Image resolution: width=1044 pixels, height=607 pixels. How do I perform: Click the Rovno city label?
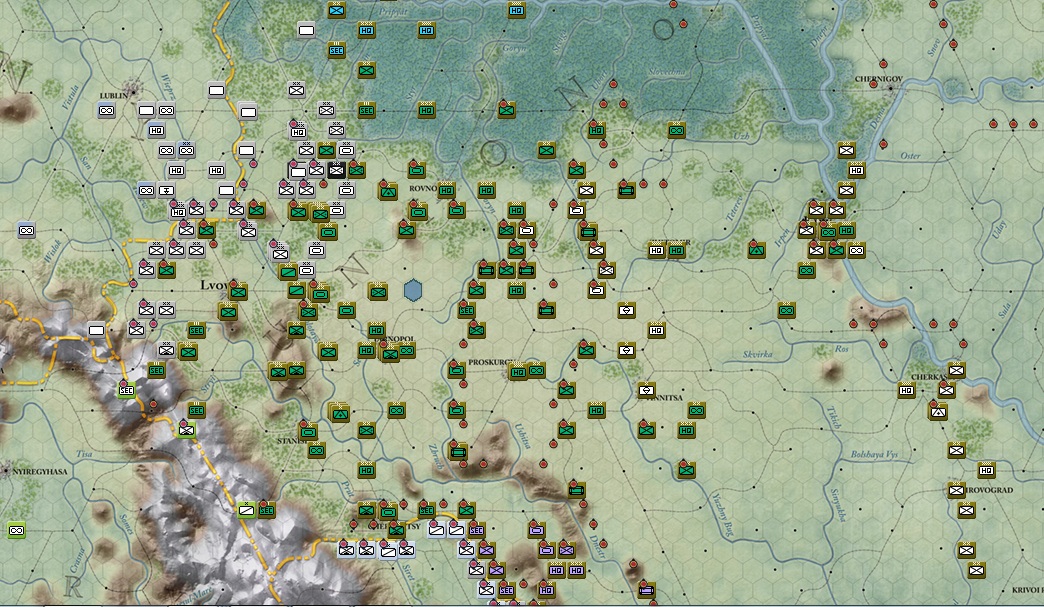pyautogui.click(x=423, y=188)
